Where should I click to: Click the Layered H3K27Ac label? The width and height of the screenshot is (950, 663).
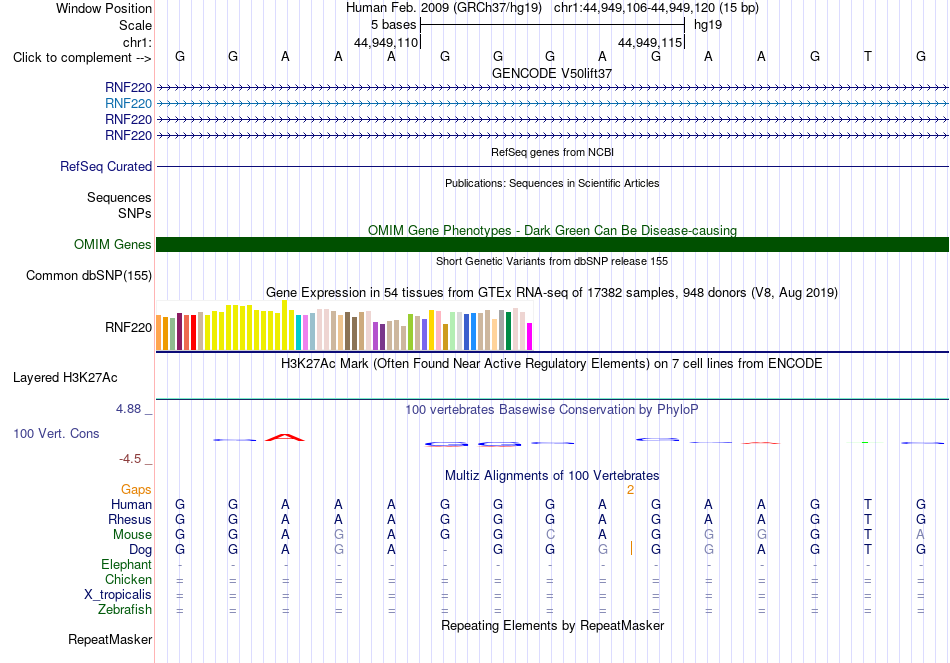coord(65,378)
